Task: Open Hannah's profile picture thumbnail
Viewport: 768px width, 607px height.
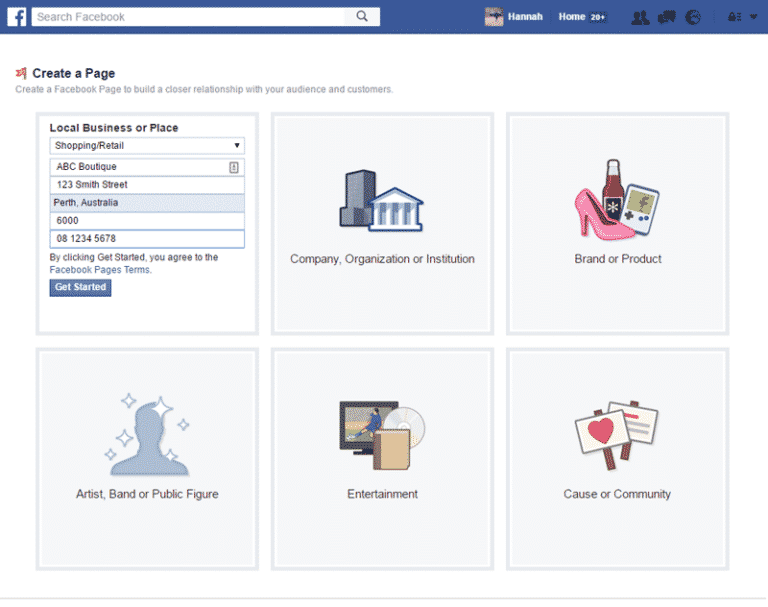Action: [494, 17]
